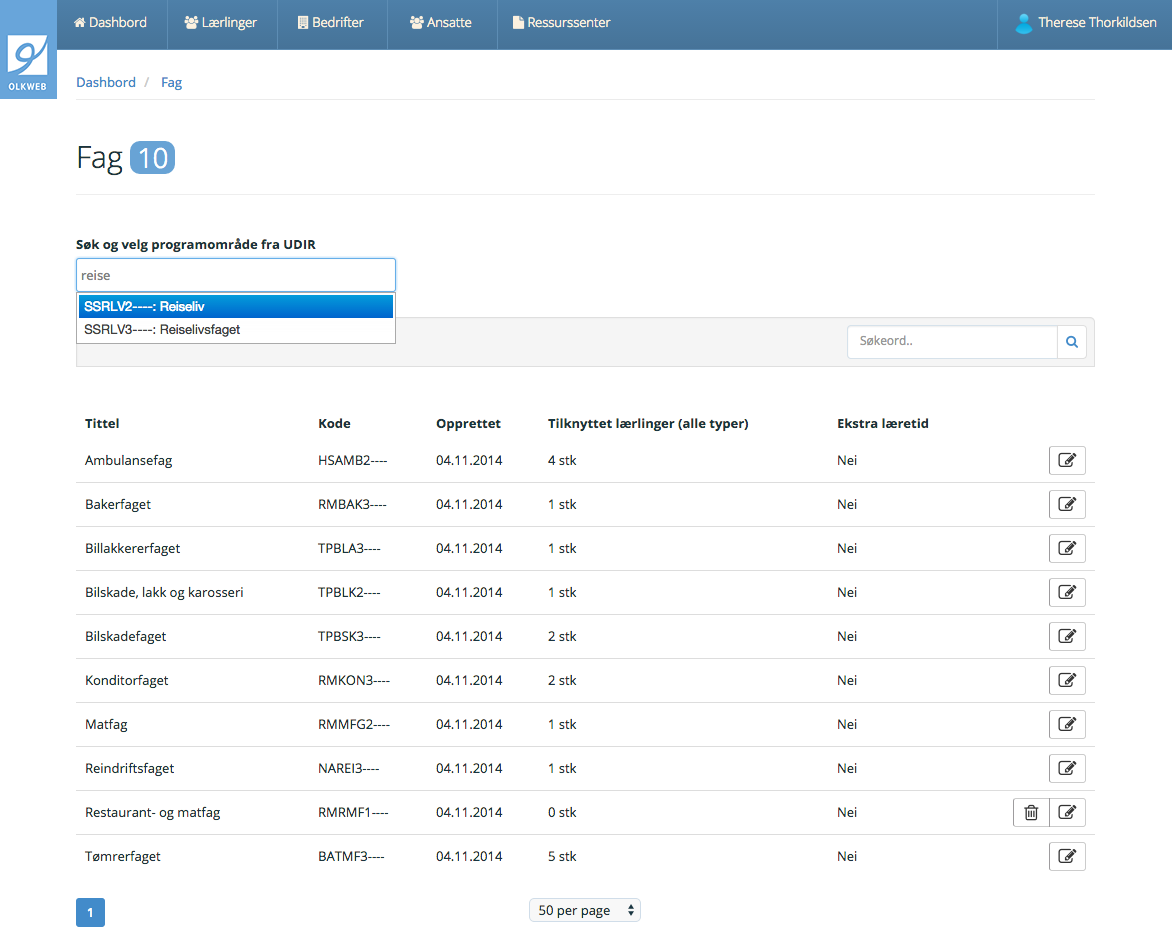Open the 50 per page dropdown
The image size is (1172, 952).
tap(585, 911)
